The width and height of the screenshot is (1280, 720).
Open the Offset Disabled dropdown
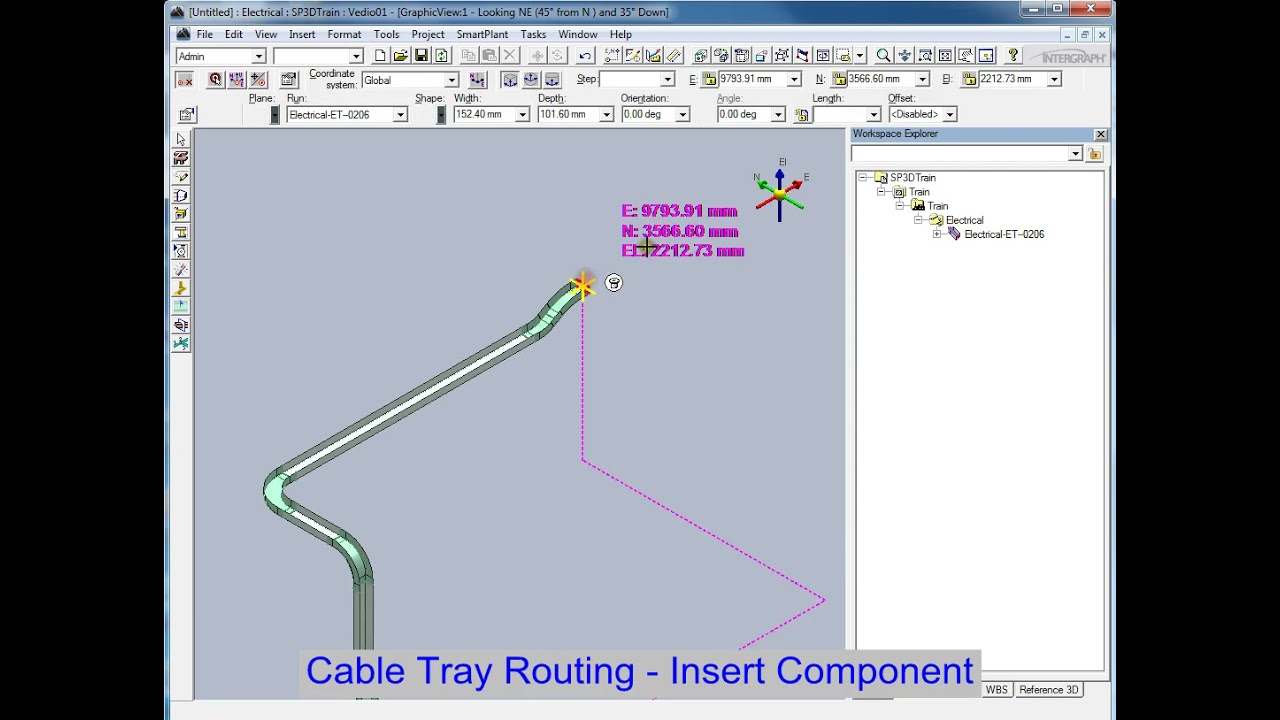[x=949, y=114]
